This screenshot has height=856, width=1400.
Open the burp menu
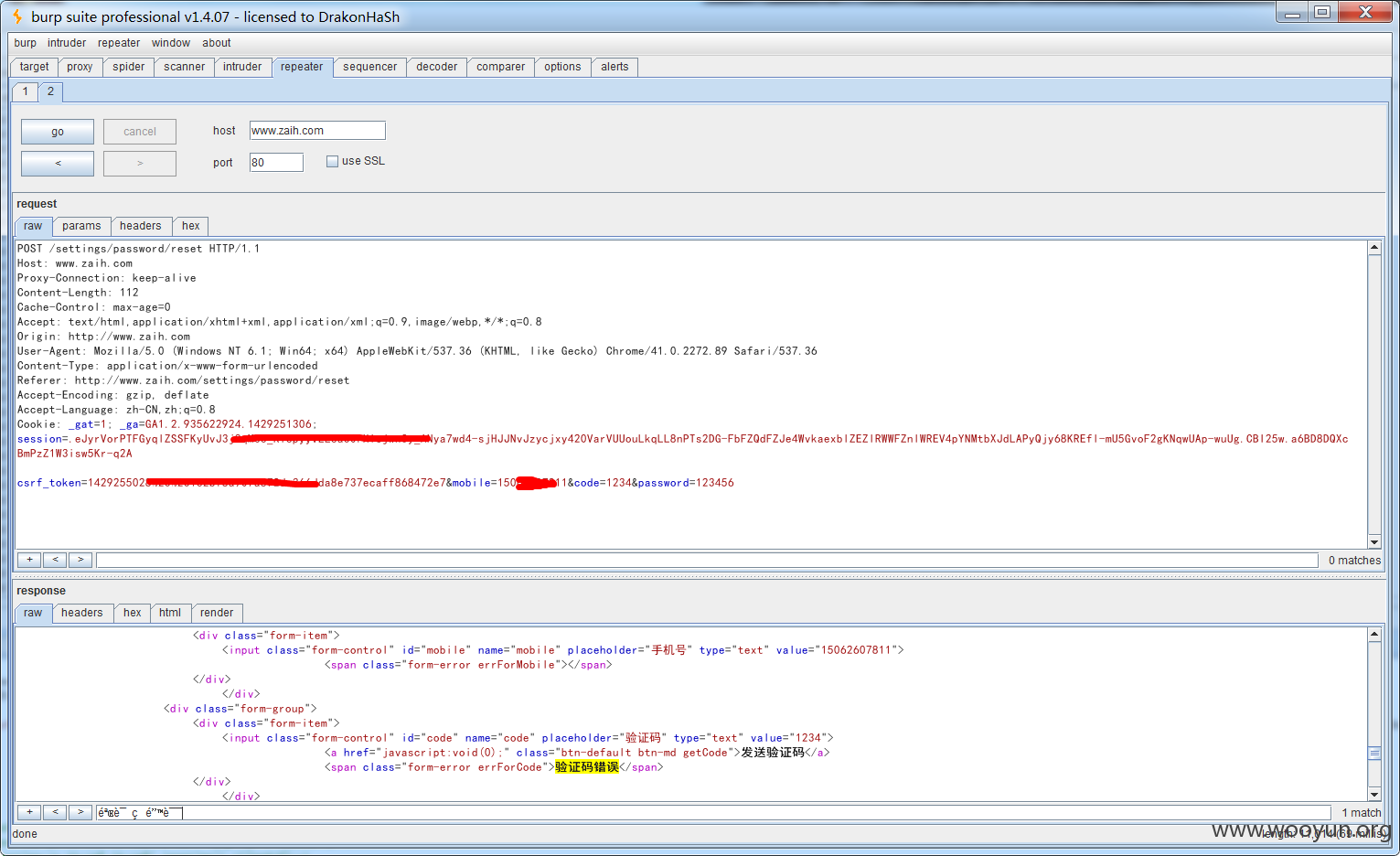pyautogui.click(x=26, y=43)
